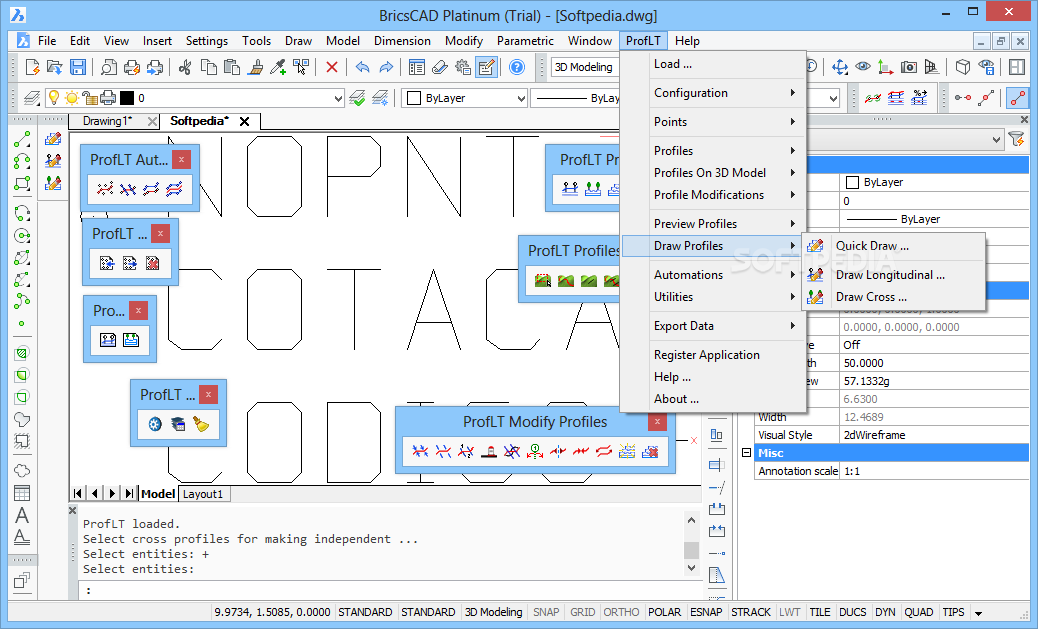The width and height of the screenshot is (1038, 629).
Task: Click last icon in ProfLT Modify Profiles toolbar
Action: click(650, 452)
